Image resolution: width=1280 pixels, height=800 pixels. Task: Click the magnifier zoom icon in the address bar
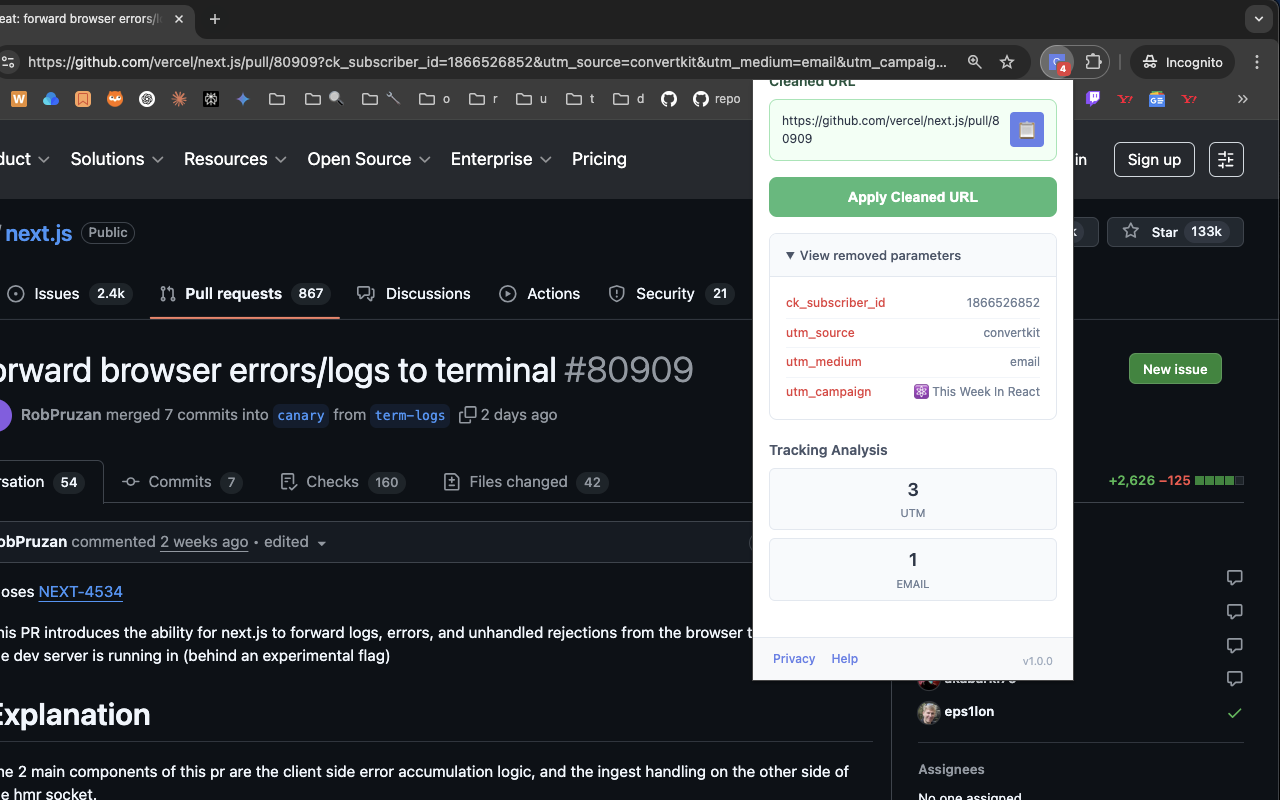coord(974,61)
